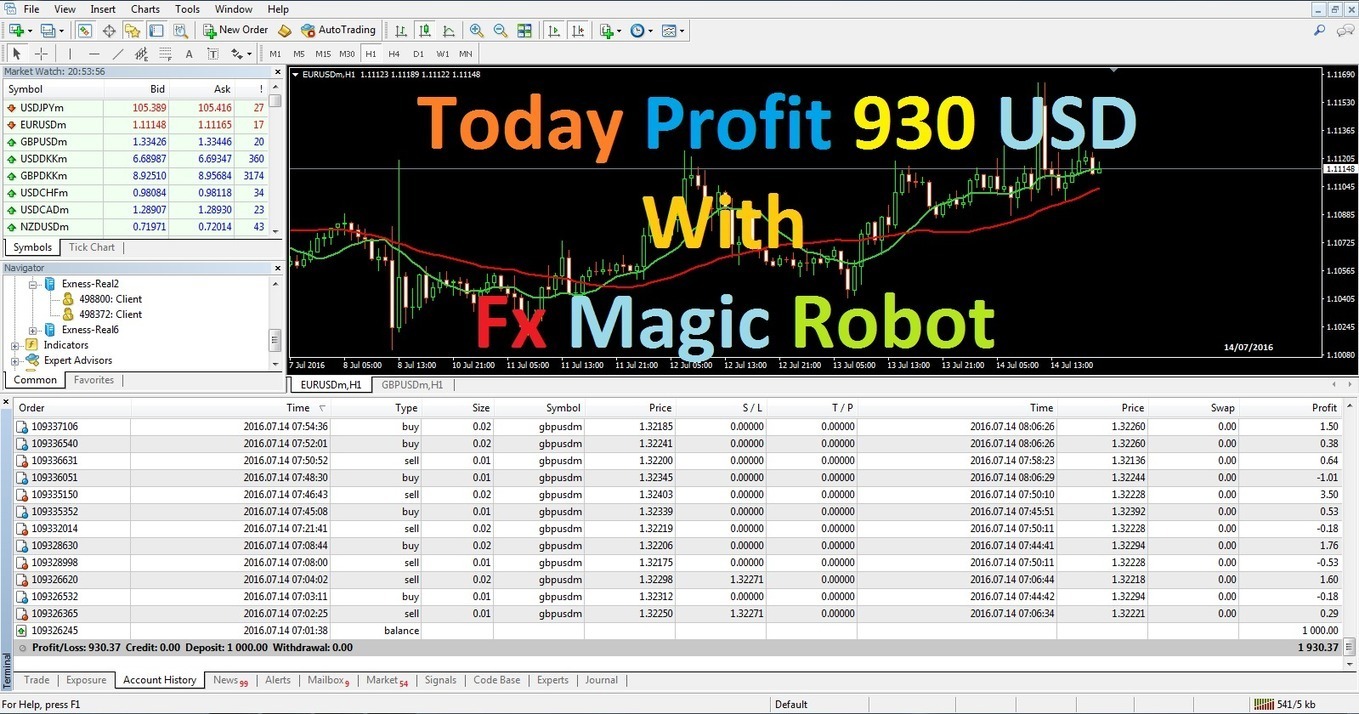Click the New Order button
The height and width of the screenshot is (714, 1359).
[x=235, y=31]
